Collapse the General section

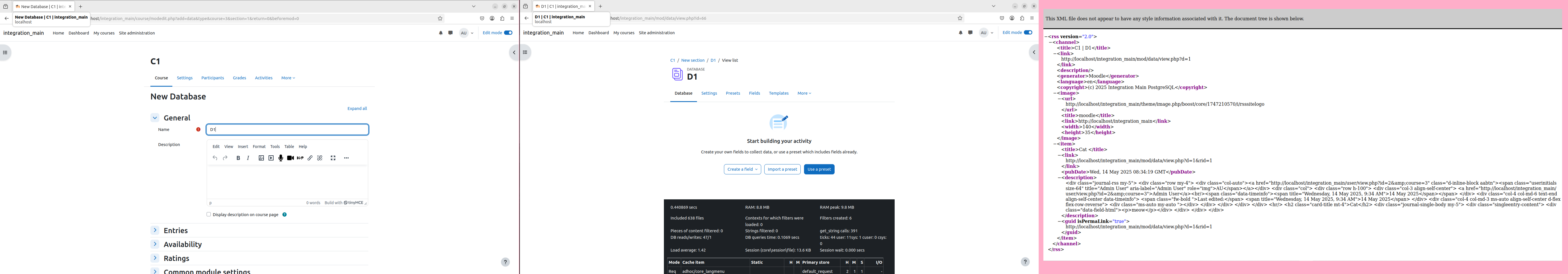click(x=155, y=118)
